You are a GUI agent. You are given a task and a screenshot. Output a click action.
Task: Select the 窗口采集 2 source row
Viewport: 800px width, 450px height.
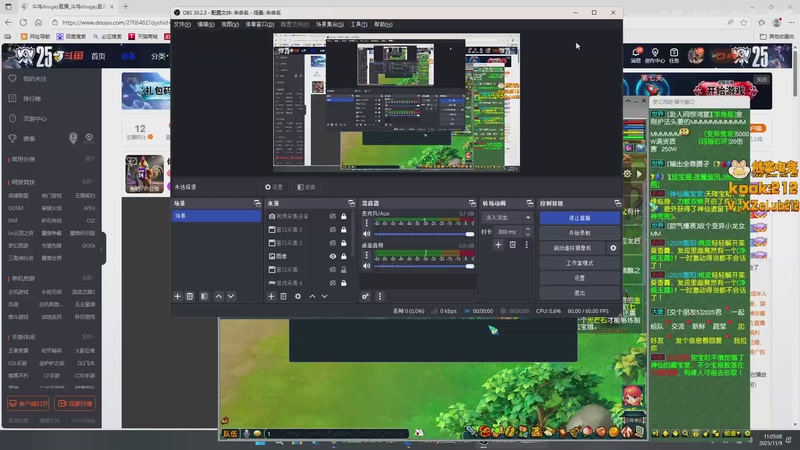click(x=308, y=243)
